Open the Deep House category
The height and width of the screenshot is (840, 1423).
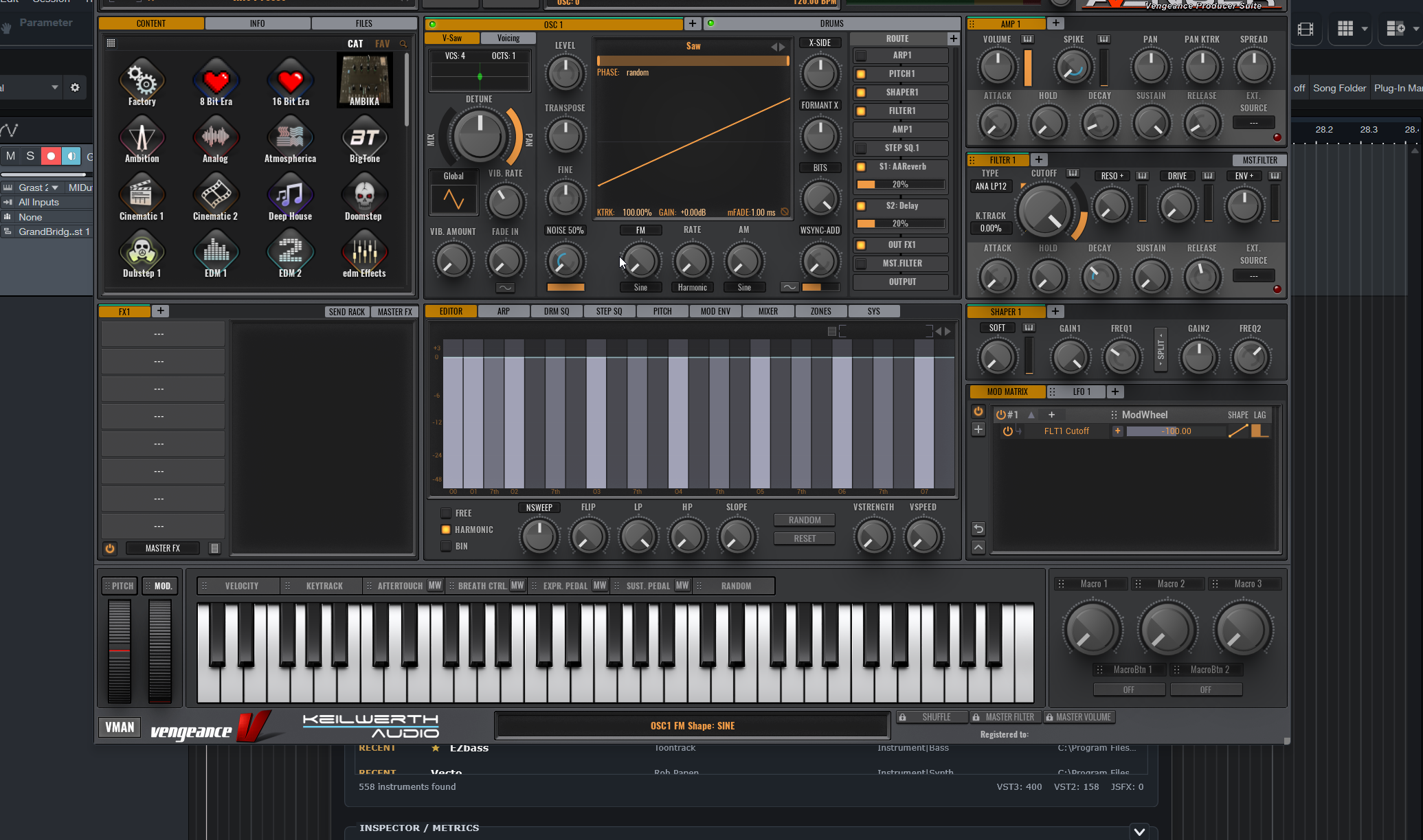pyautogui.click(x=290, y=197)
